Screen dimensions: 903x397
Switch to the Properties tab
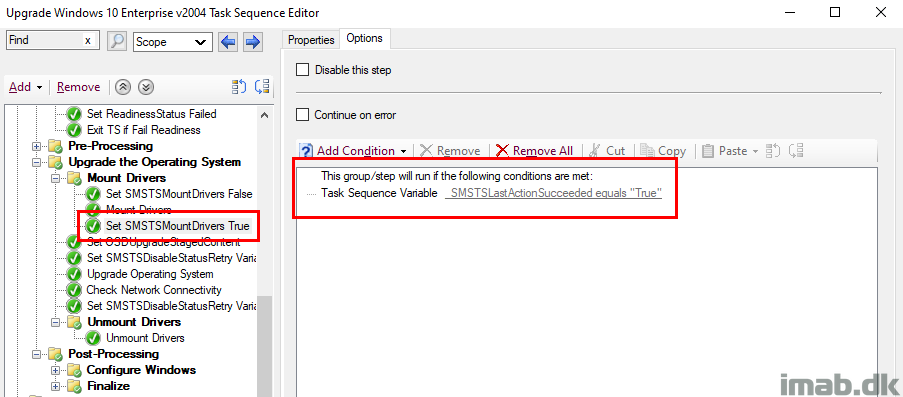point(311,40)
